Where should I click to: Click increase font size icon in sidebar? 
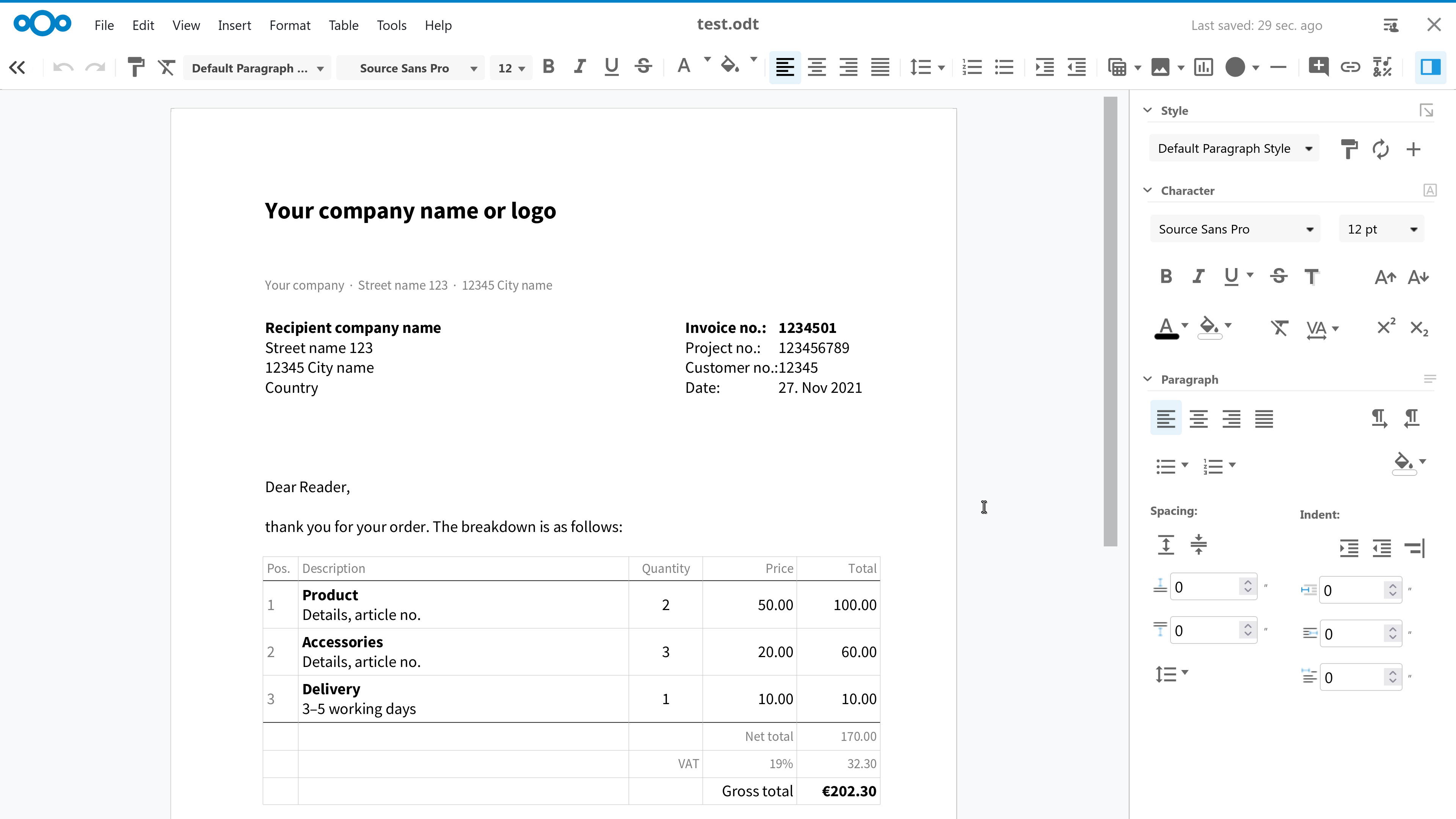click(1385, 277)
